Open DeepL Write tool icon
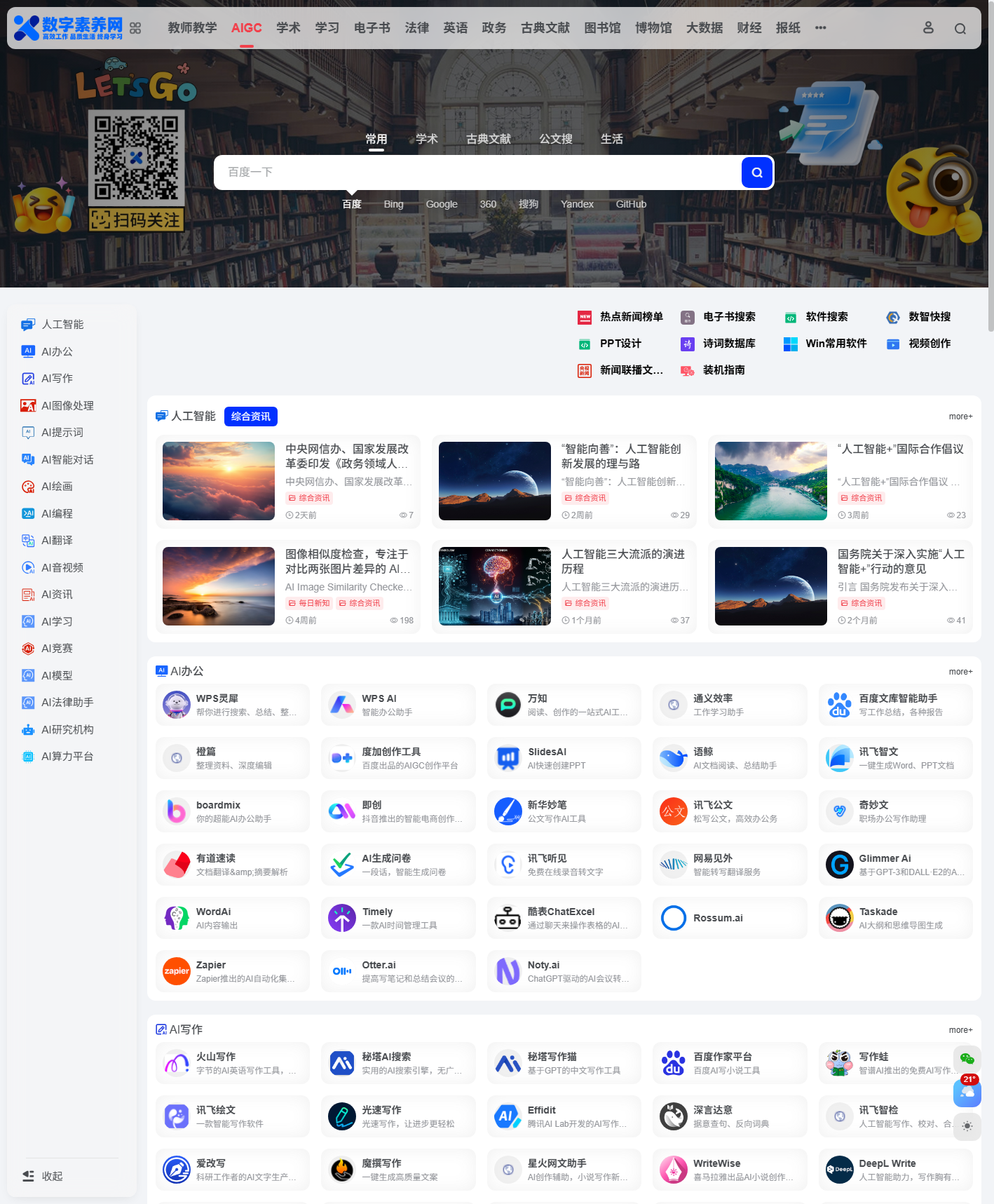 pos(839,1170)
